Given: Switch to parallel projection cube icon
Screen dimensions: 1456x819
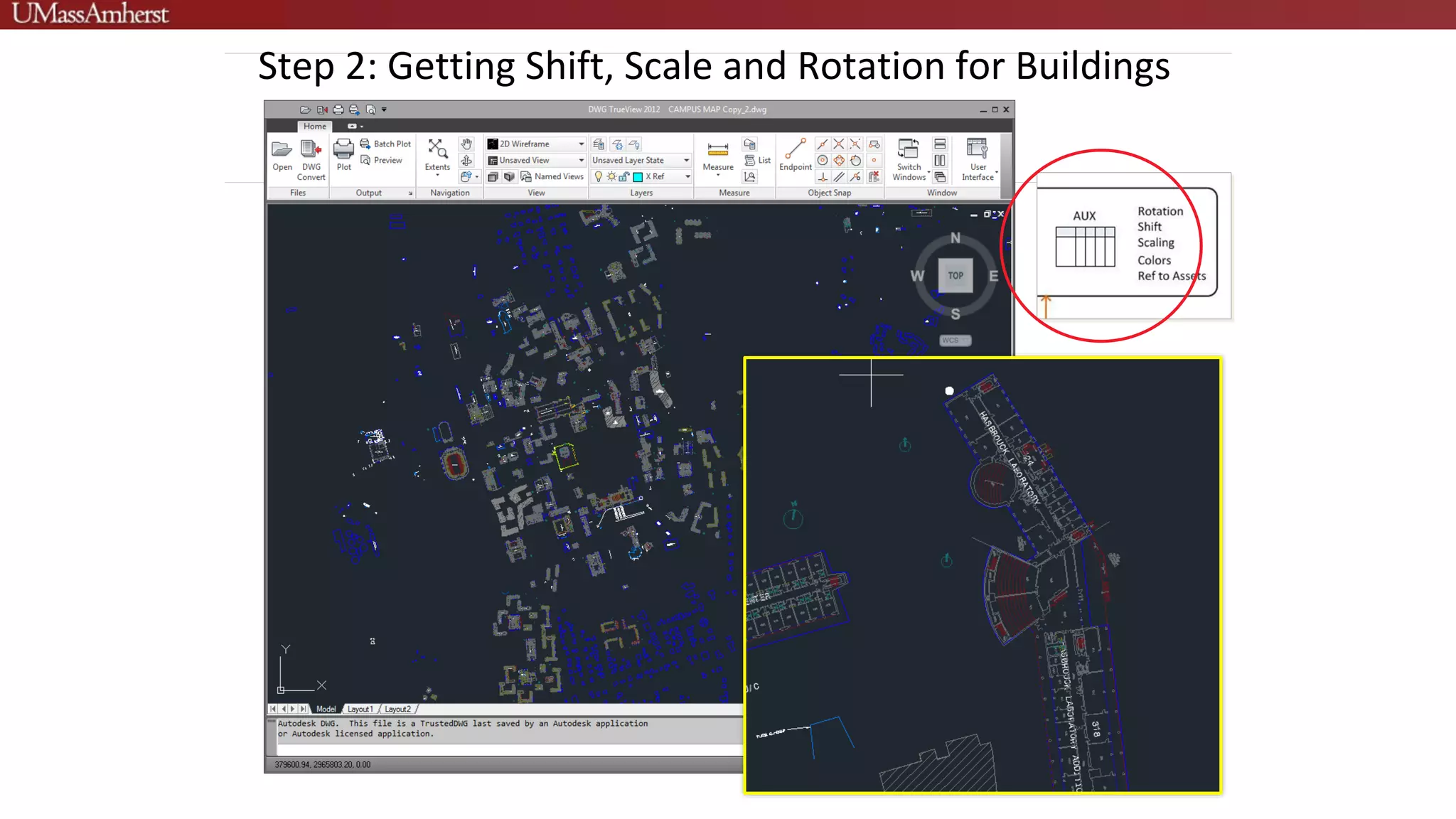Looking at the screenshot, I should tap(493, 176).
